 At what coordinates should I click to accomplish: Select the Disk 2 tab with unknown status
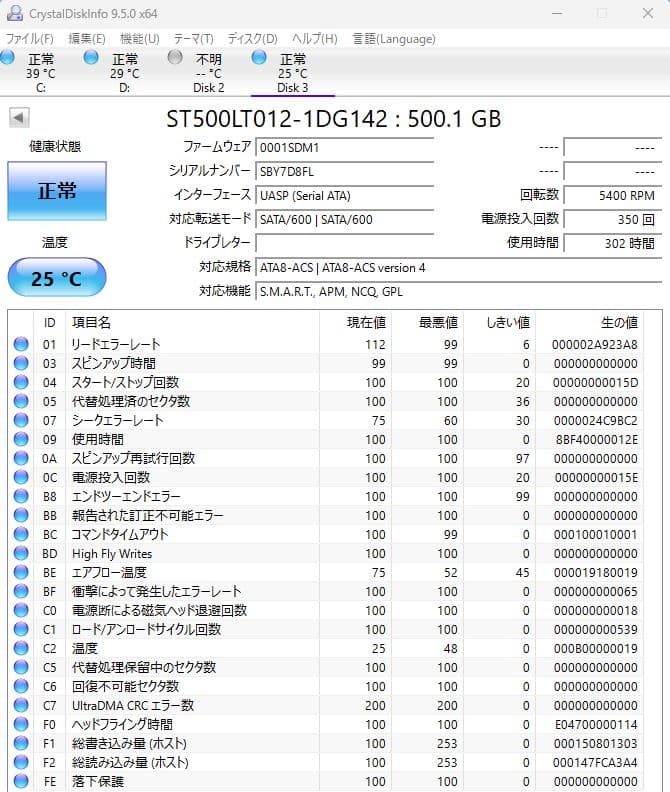click(209, 73)
